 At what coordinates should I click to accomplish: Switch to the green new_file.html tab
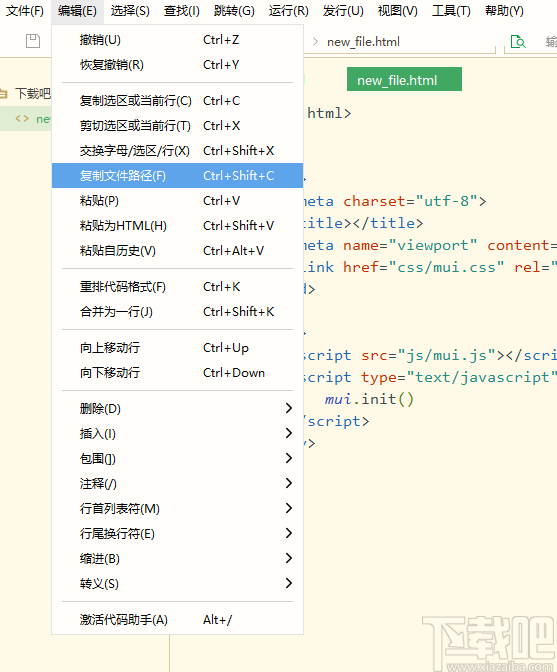[404, 79]
